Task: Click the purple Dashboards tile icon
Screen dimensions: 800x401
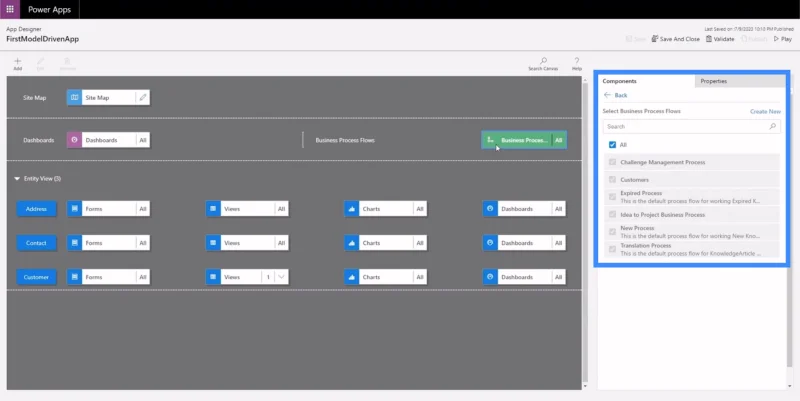Action: point(74,140)
